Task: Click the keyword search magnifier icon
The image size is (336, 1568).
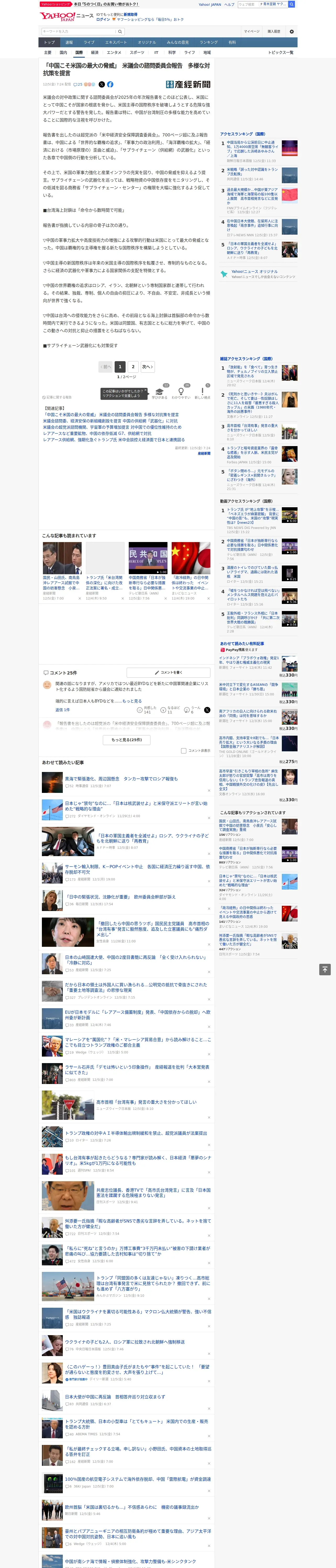Action: pos(120,32)
